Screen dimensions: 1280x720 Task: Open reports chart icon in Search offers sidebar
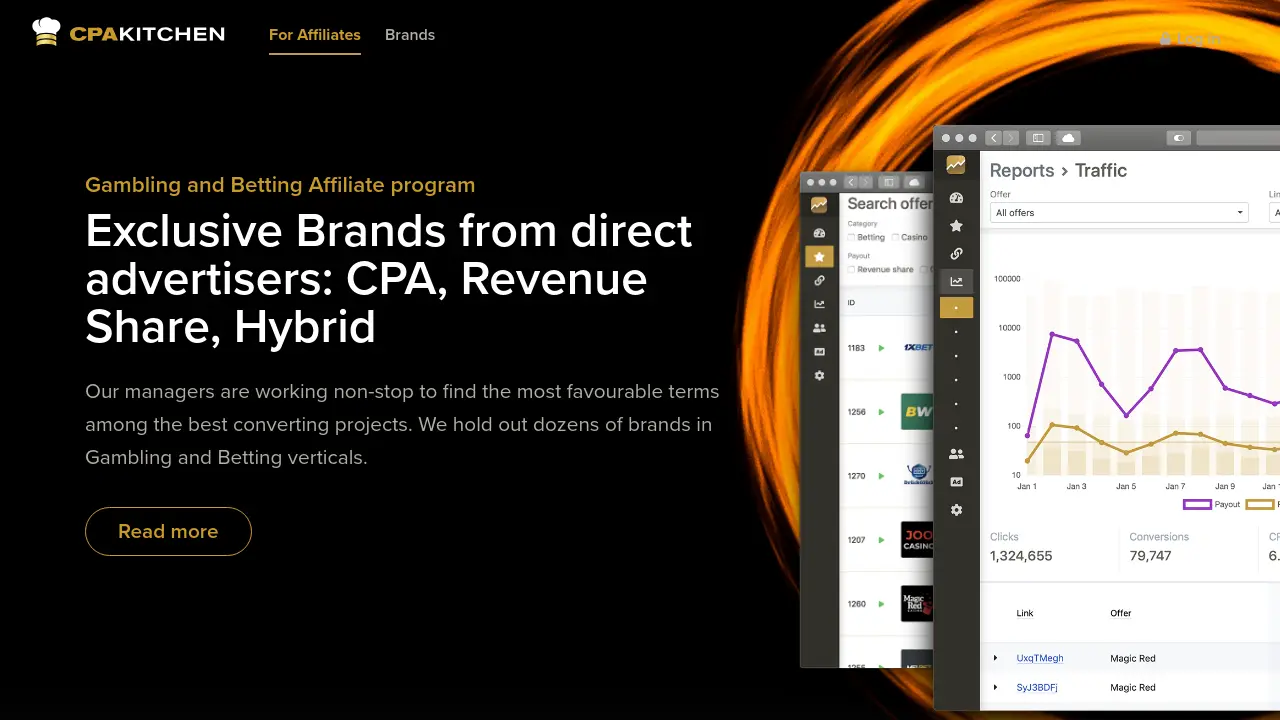pos(819,304)
